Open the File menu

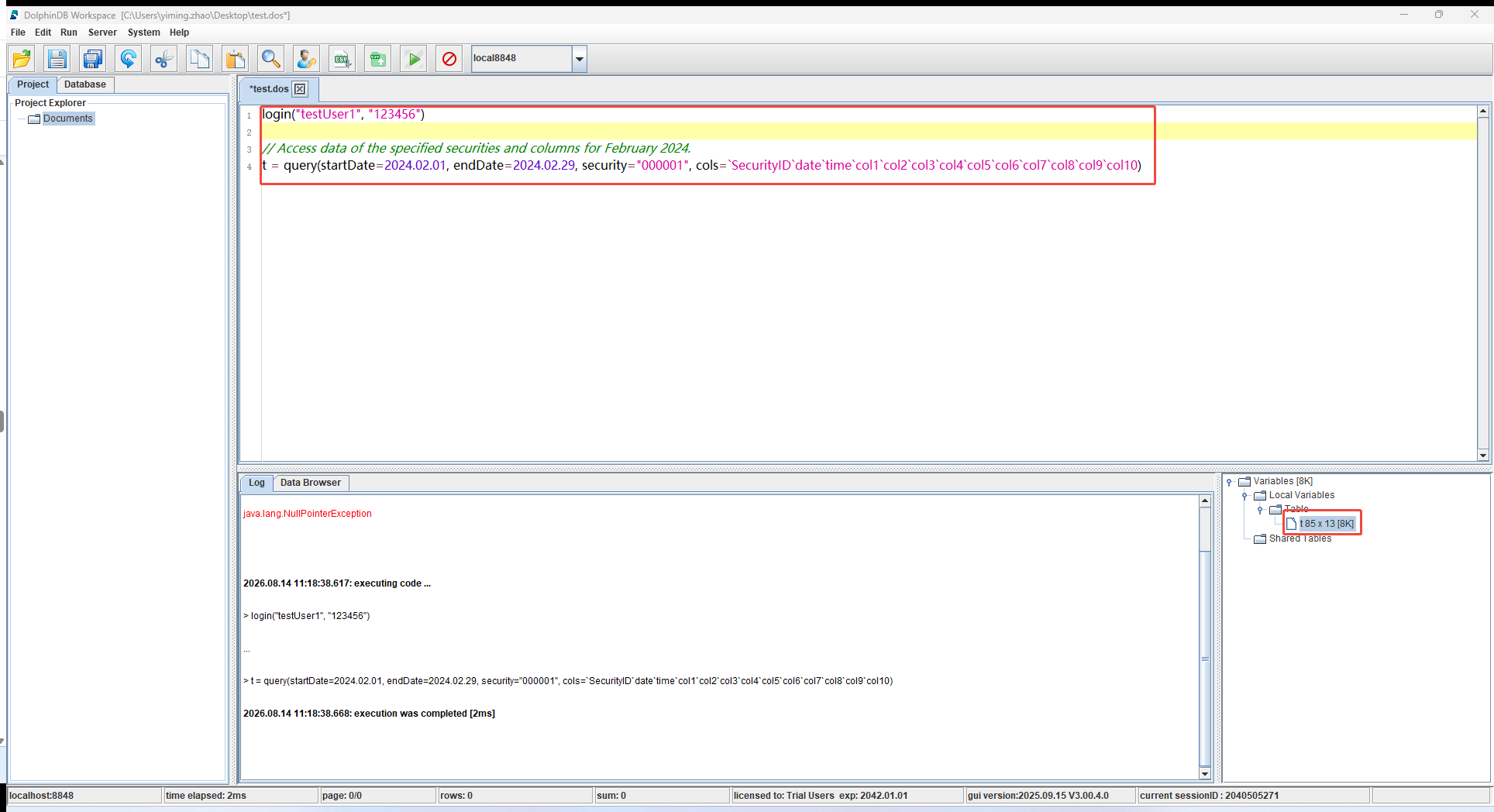[18, 33]
